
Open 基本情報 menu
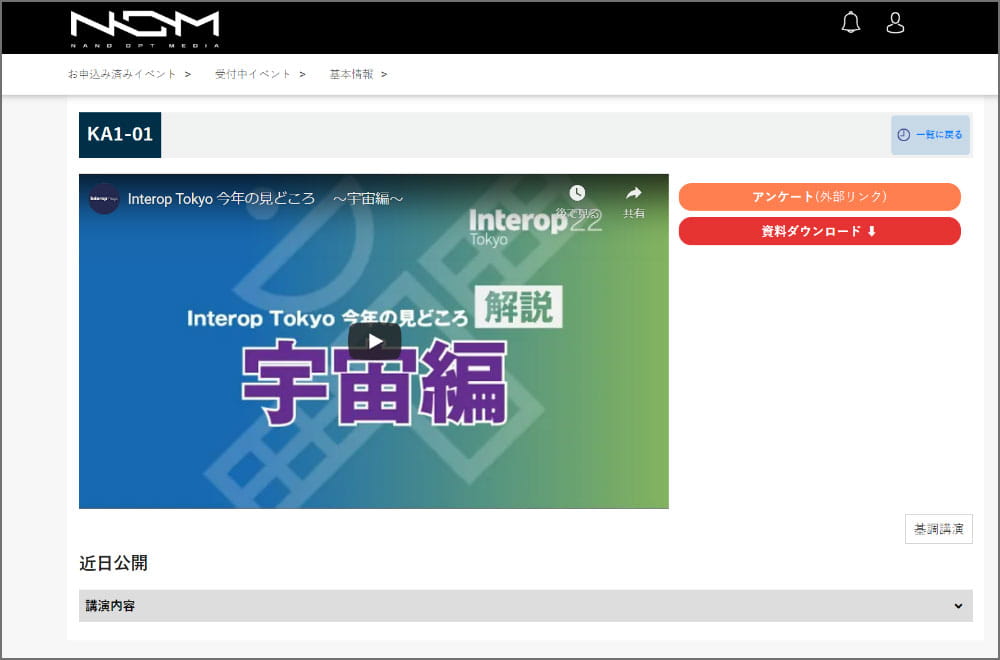click(x=358, y=74)
